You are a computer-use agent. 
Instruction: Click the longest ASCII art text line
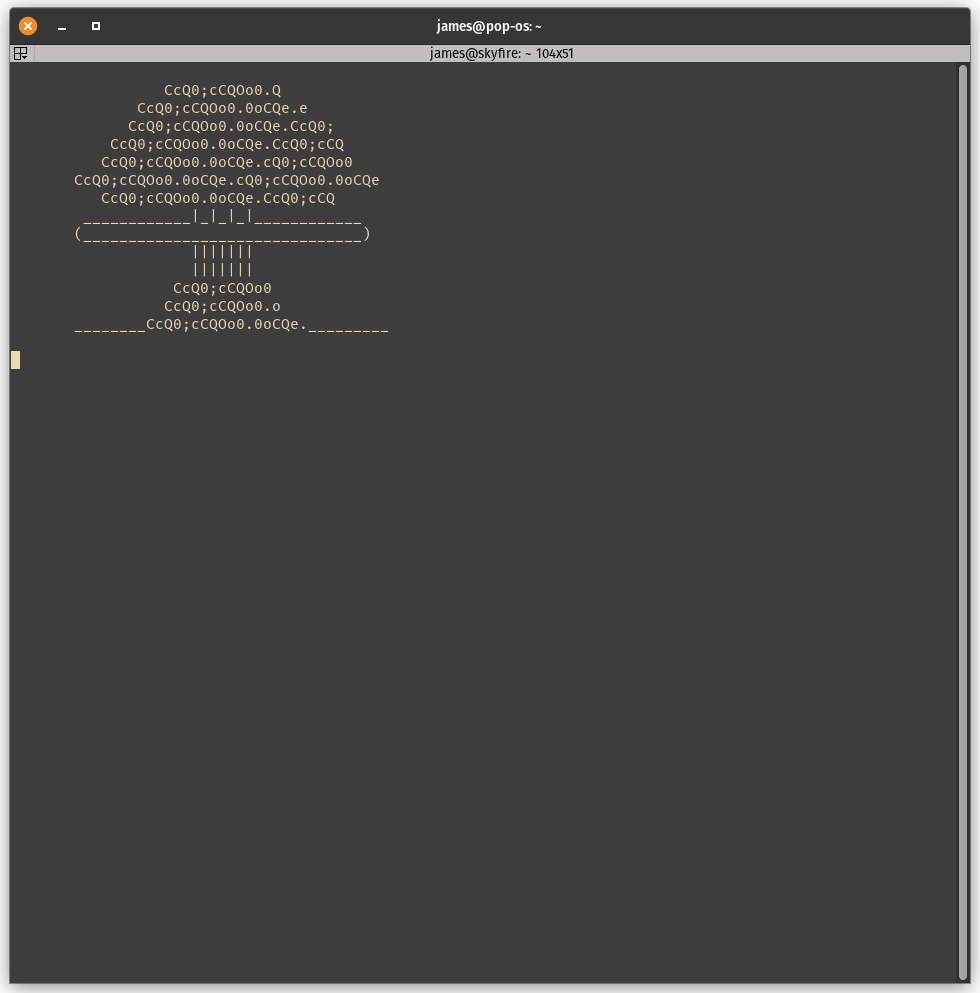click(227, 180)
